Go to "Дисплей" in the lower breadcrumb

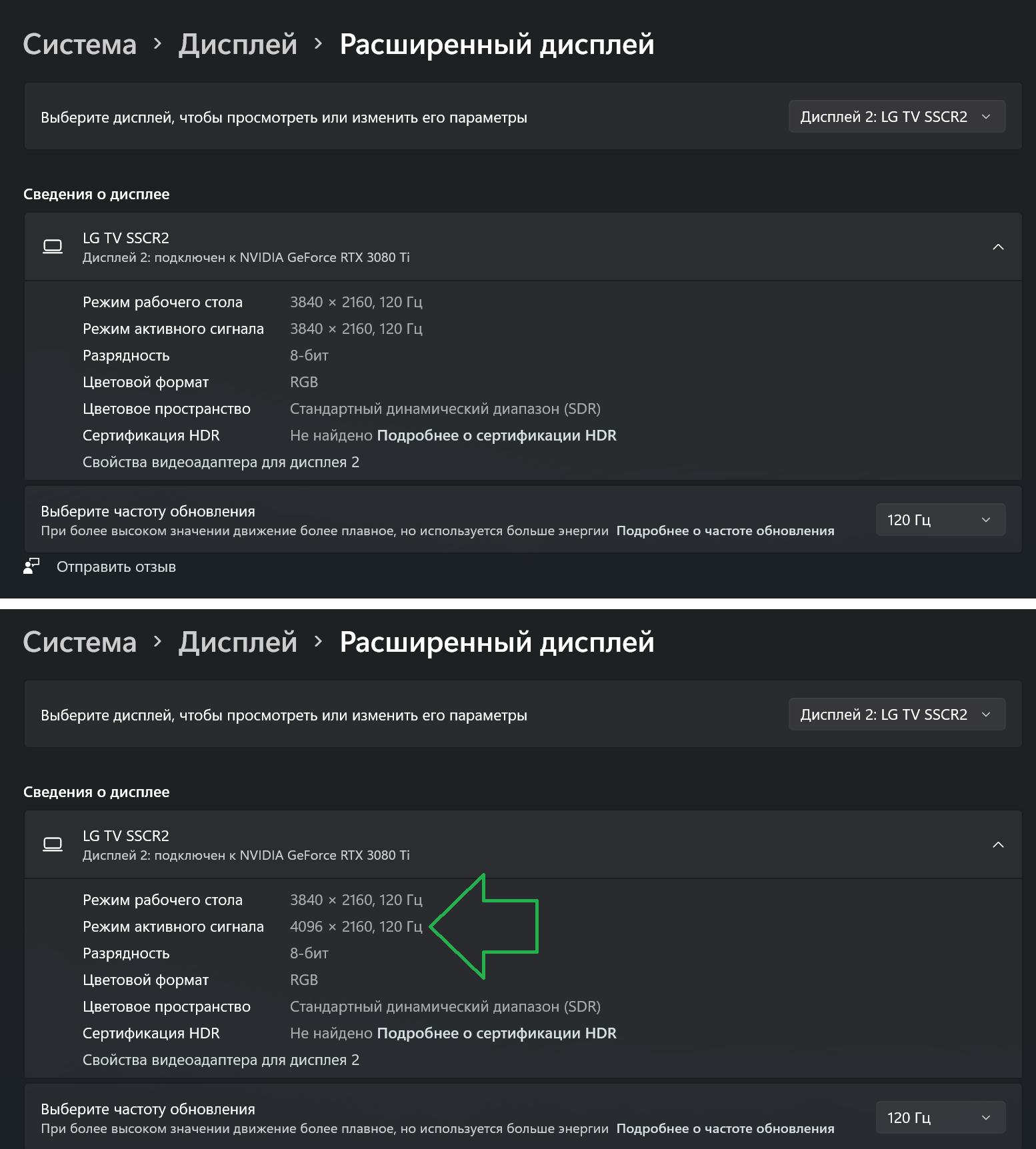[237, 642]
